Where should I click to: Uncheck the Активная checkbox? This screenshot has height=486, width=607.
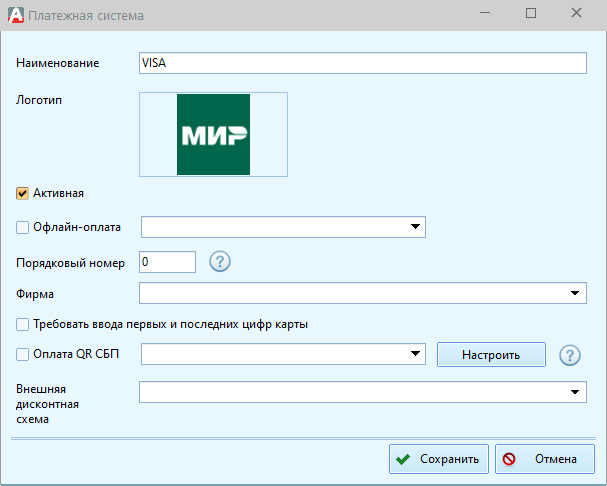[22, 193]
